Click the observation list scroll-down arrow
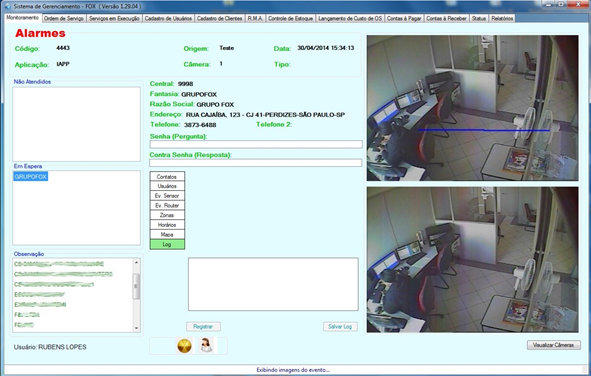 [136, 328]
